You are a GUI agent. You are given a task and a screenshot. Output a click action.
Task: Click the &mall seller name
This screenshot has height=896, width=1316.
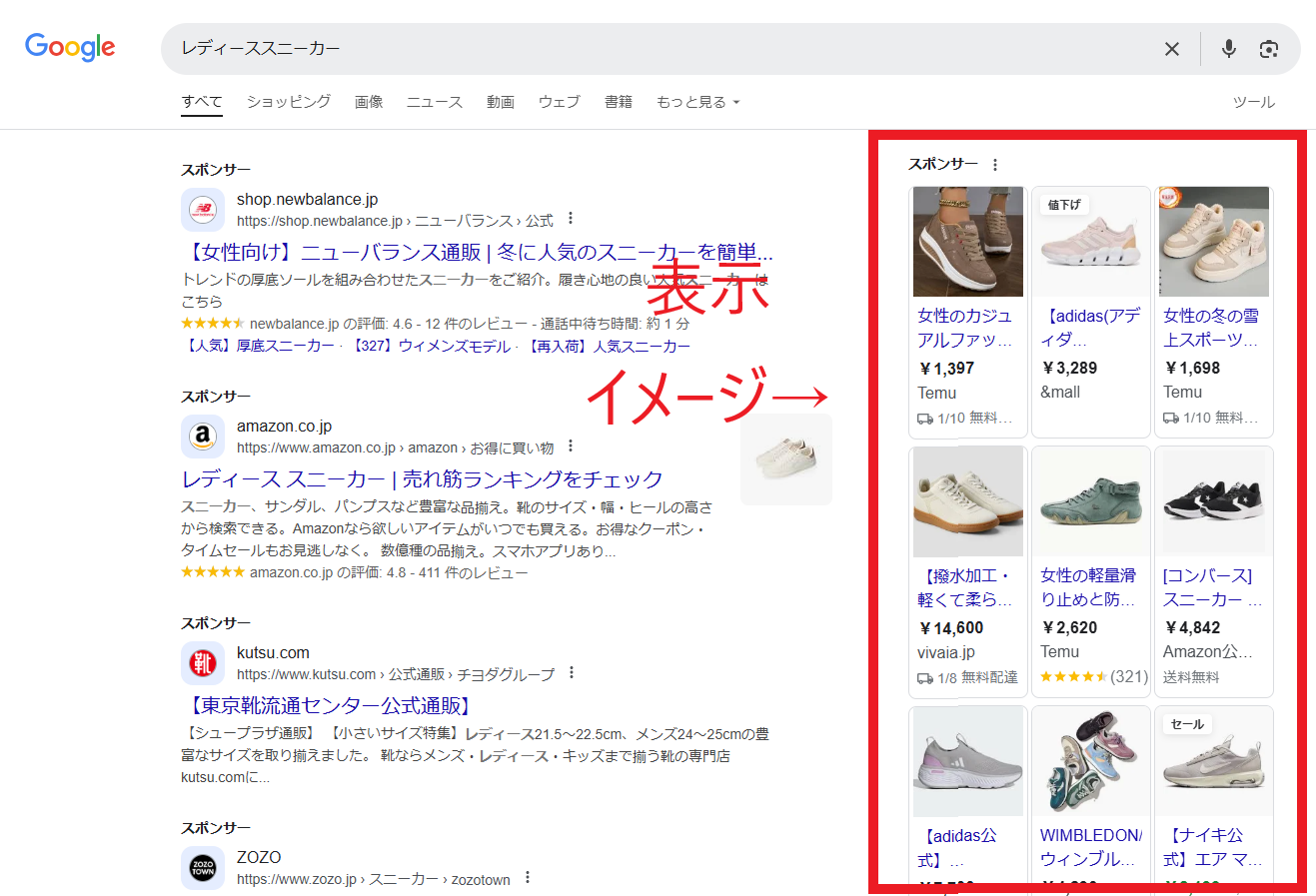click(1060, 393)
